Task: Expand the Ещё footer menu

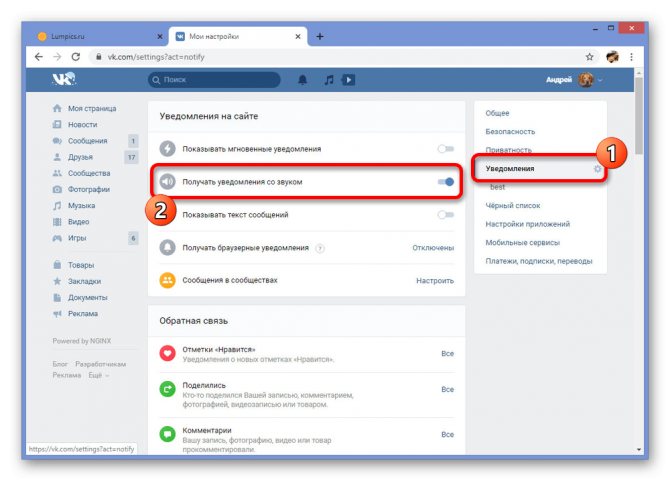Action: pos(98,375)
